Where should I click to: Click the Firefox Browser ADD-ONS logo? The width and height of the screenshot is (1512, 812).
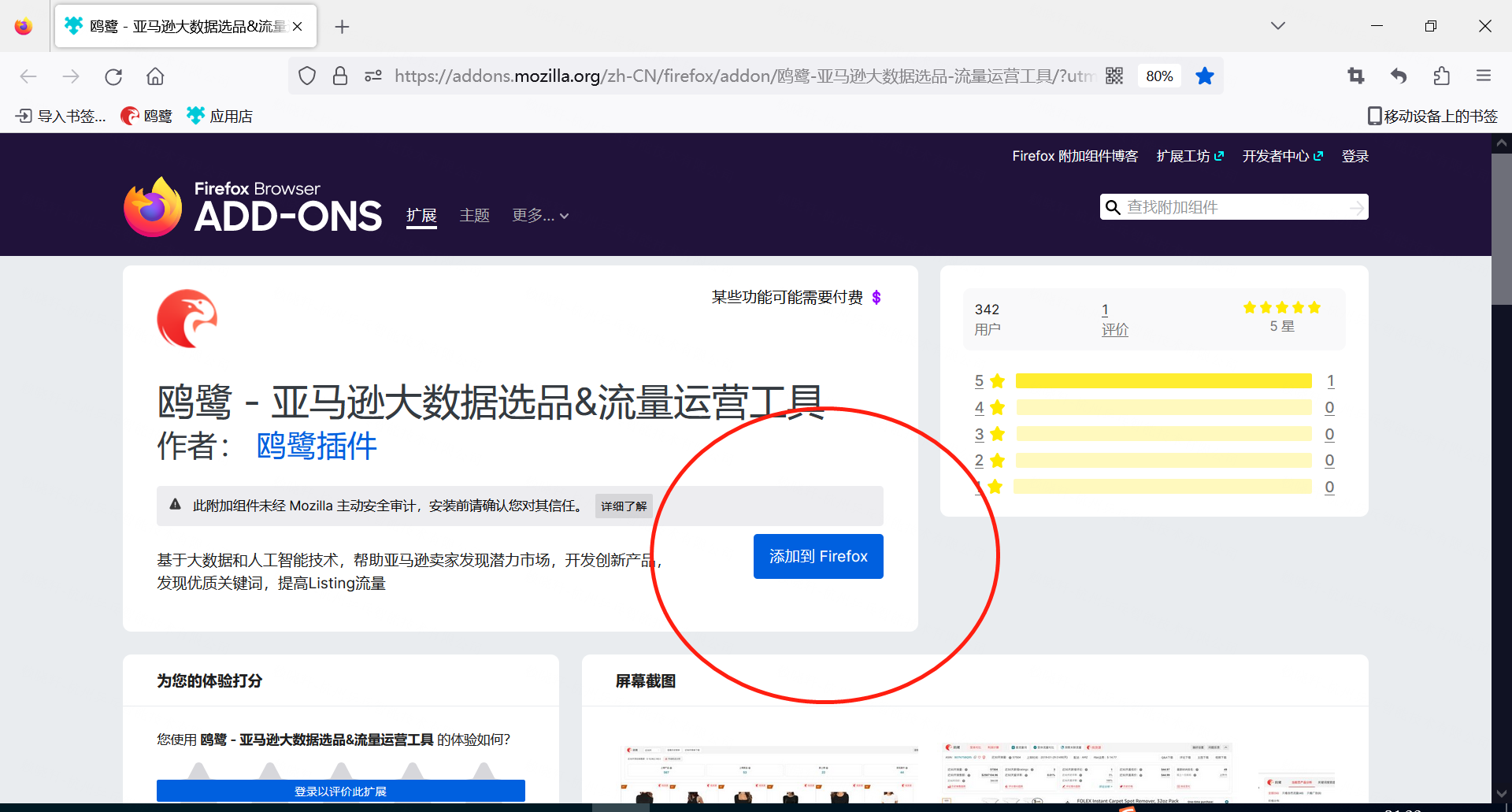click(x=253, y=206)
